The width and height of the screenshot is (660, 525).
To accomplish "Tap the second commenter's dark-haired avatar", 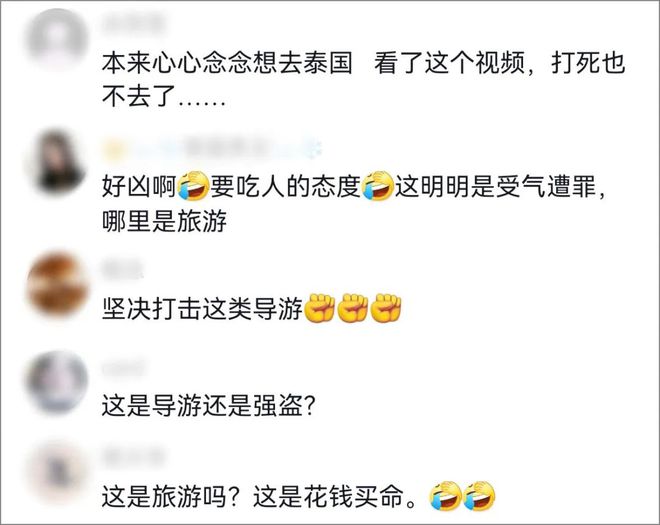I will point(58,162).
